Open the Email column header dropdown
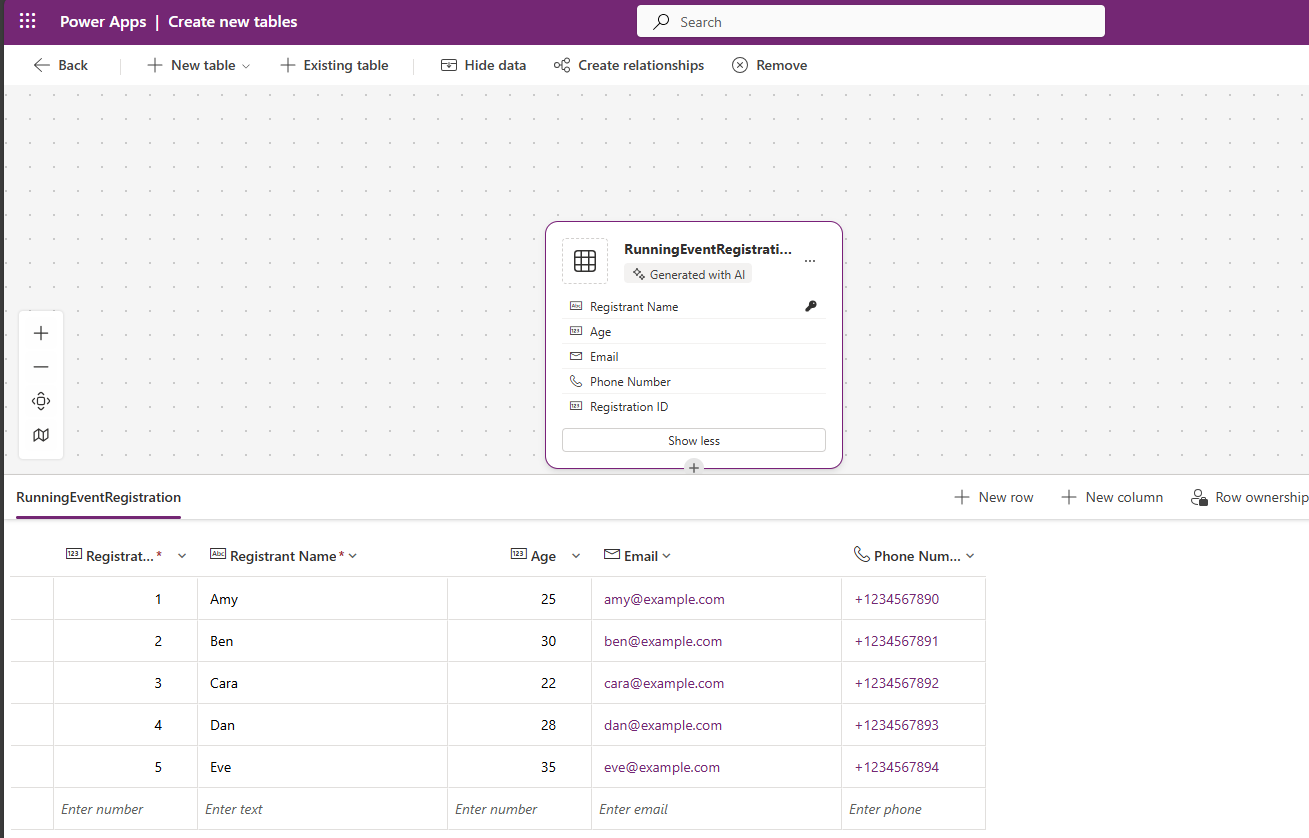Image resolution: width=1309 pixels, height=838 pixels. [667, 556]
